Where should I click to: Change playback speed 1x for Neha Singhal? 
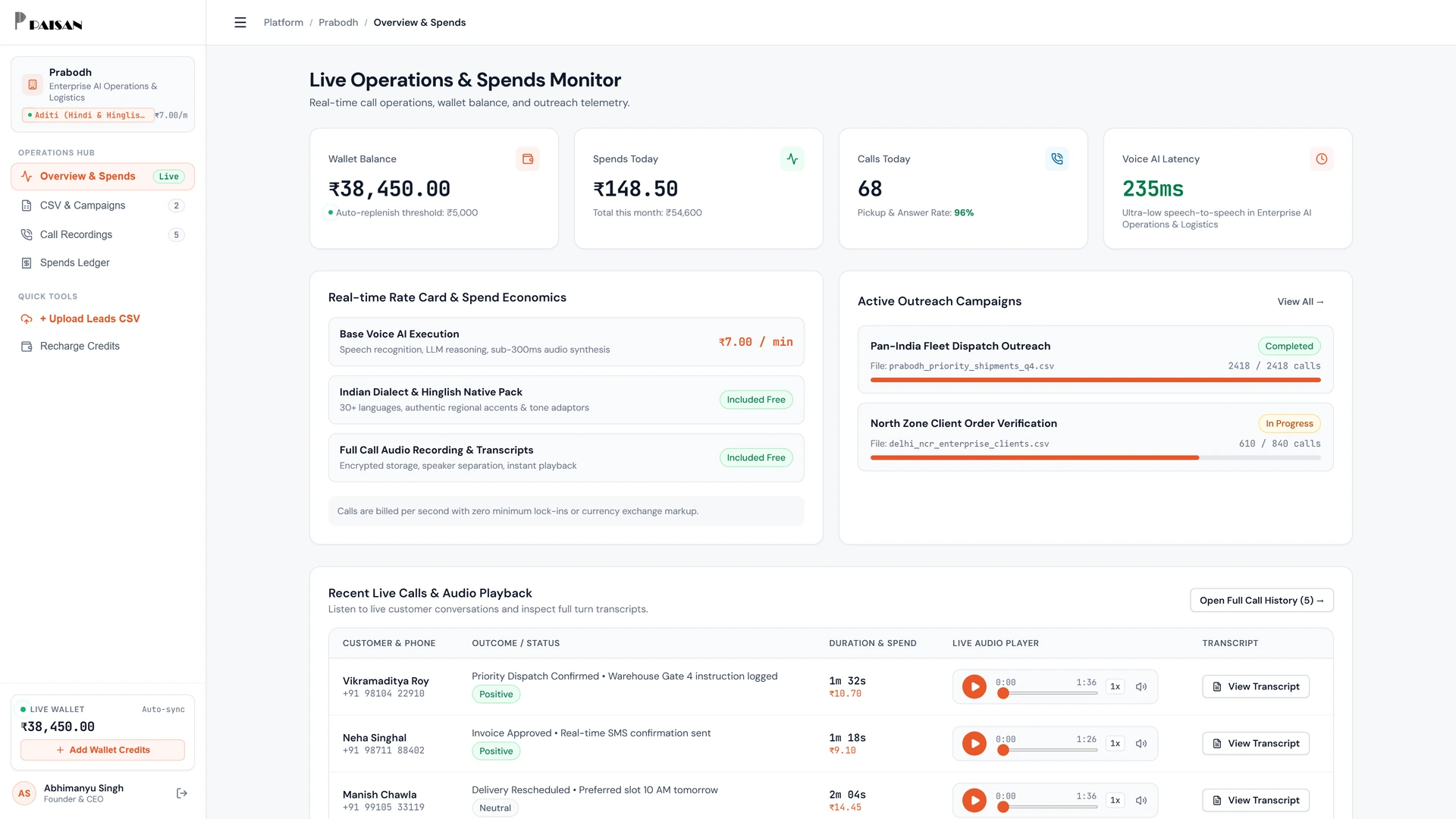click(x=1115, y=744)
